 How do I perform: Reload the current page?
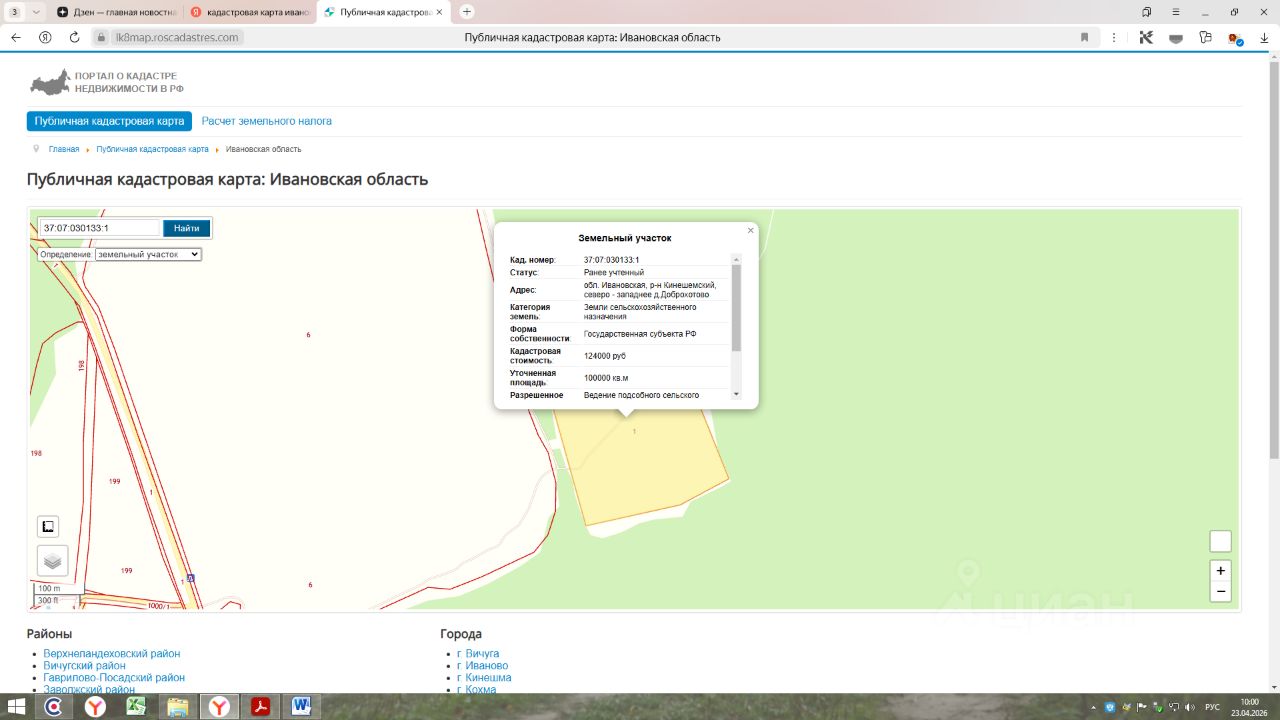pos(74,37)
